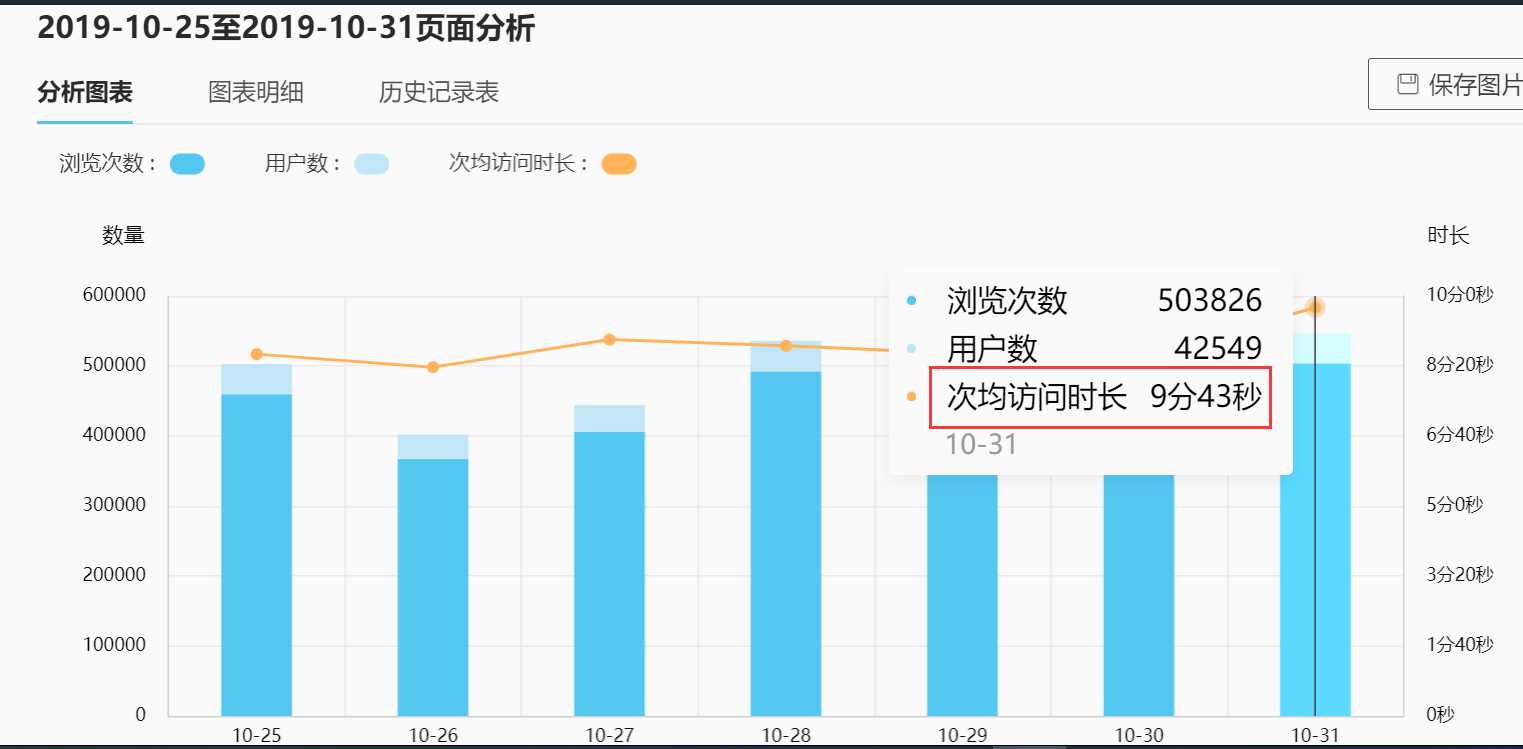Toggle the 浏览次数 legend swatch

point(188,164)
